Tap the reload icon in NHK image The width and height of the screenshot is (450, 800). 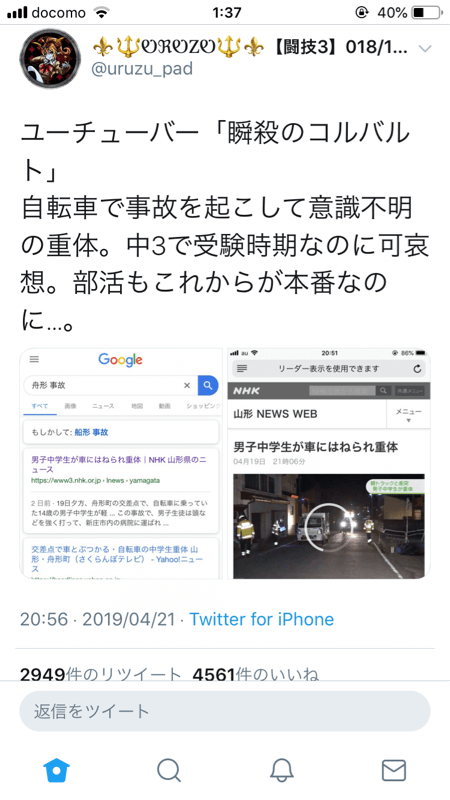pos(417,368)
